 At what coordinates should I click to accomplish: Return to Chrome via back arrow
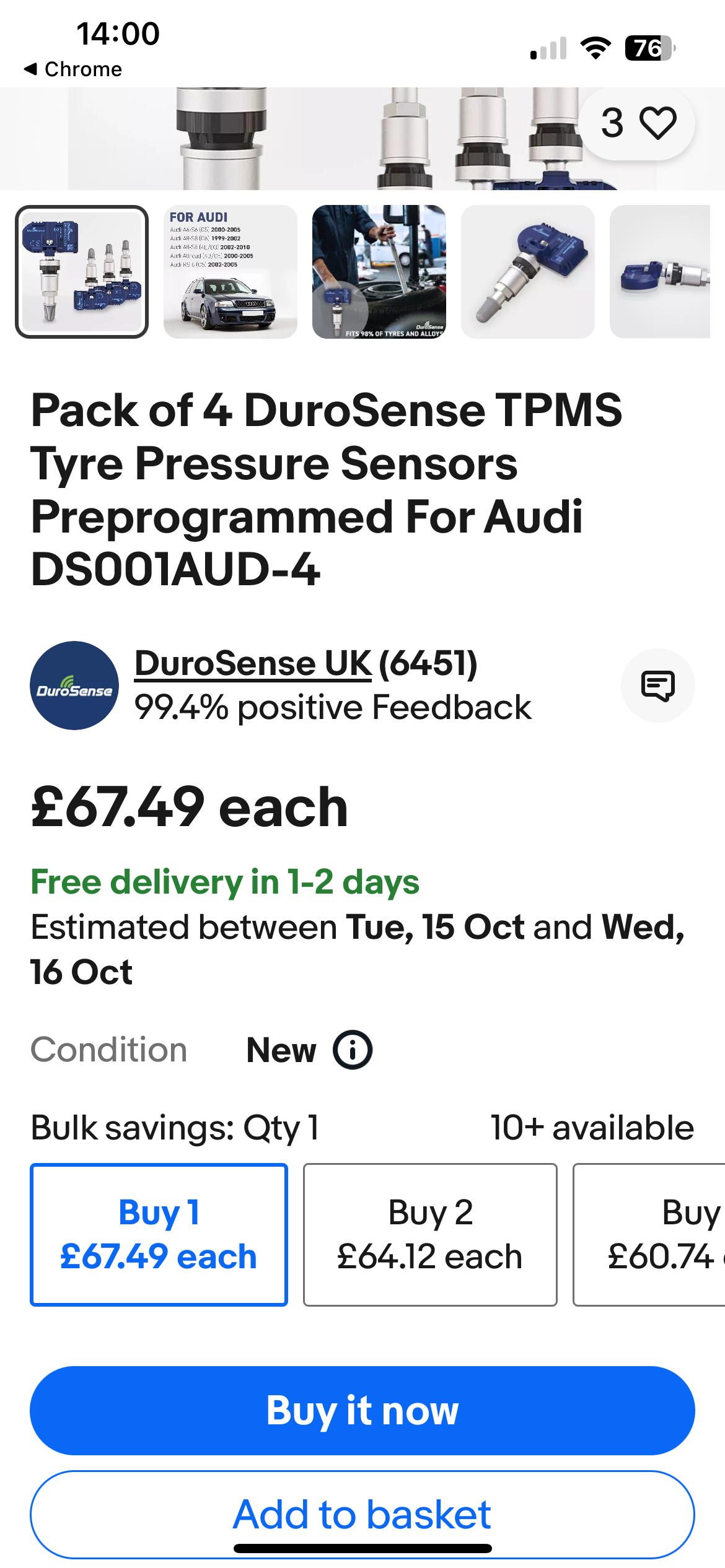coord(72,69)
